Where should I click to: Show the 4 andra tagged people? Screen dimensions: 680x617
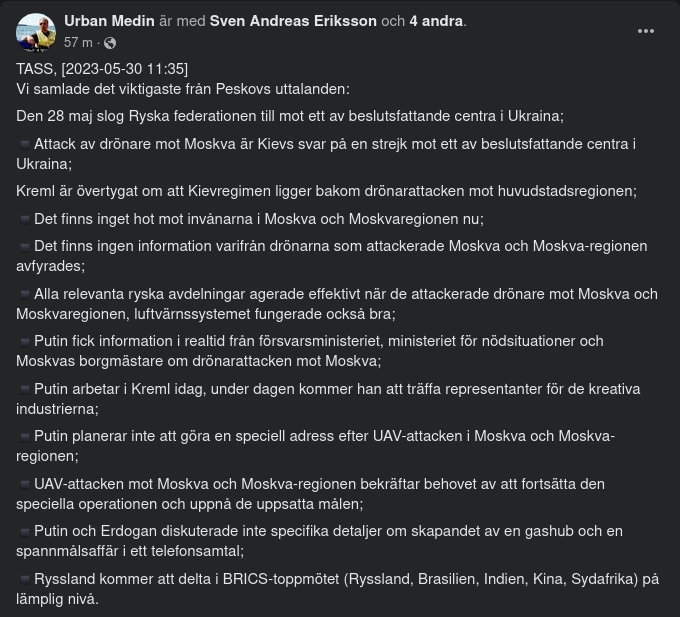[x=436, y=21]
